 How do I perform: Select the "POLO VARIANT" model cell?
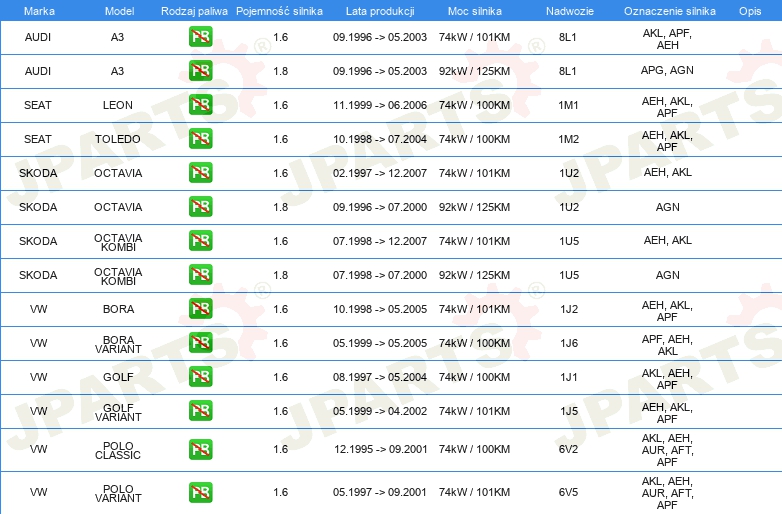coord(118,494)
